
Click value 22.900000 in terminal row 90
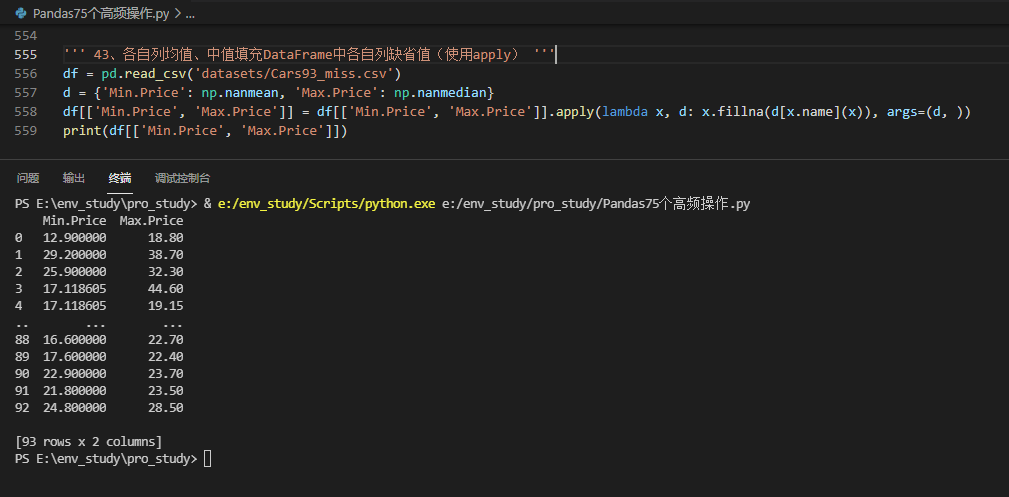coord(75,374)
